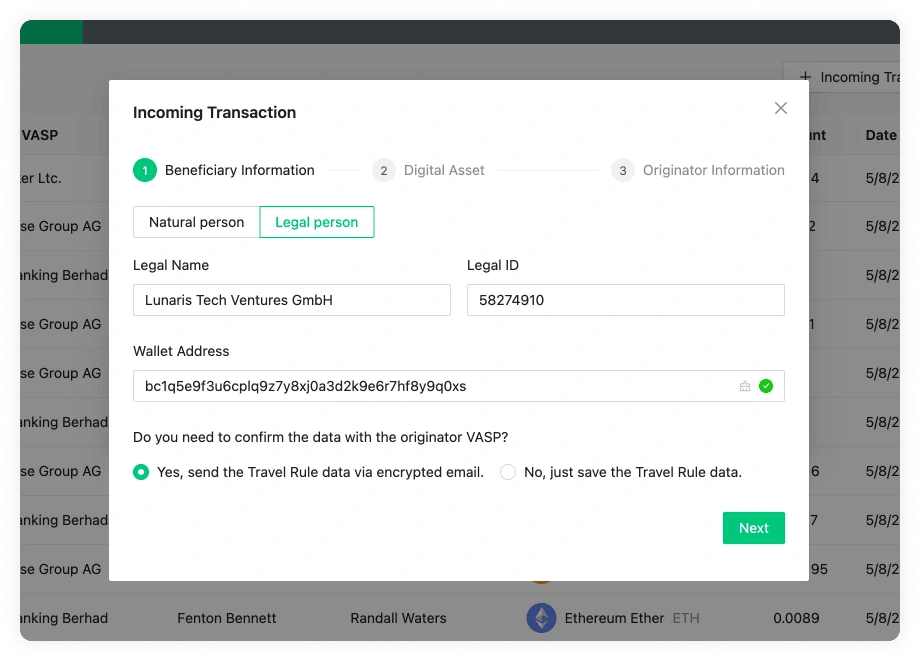The image size is (920, 661).
Task: Choose 'No, just save the Travel Rule data'
Action: tap(508, 472)
